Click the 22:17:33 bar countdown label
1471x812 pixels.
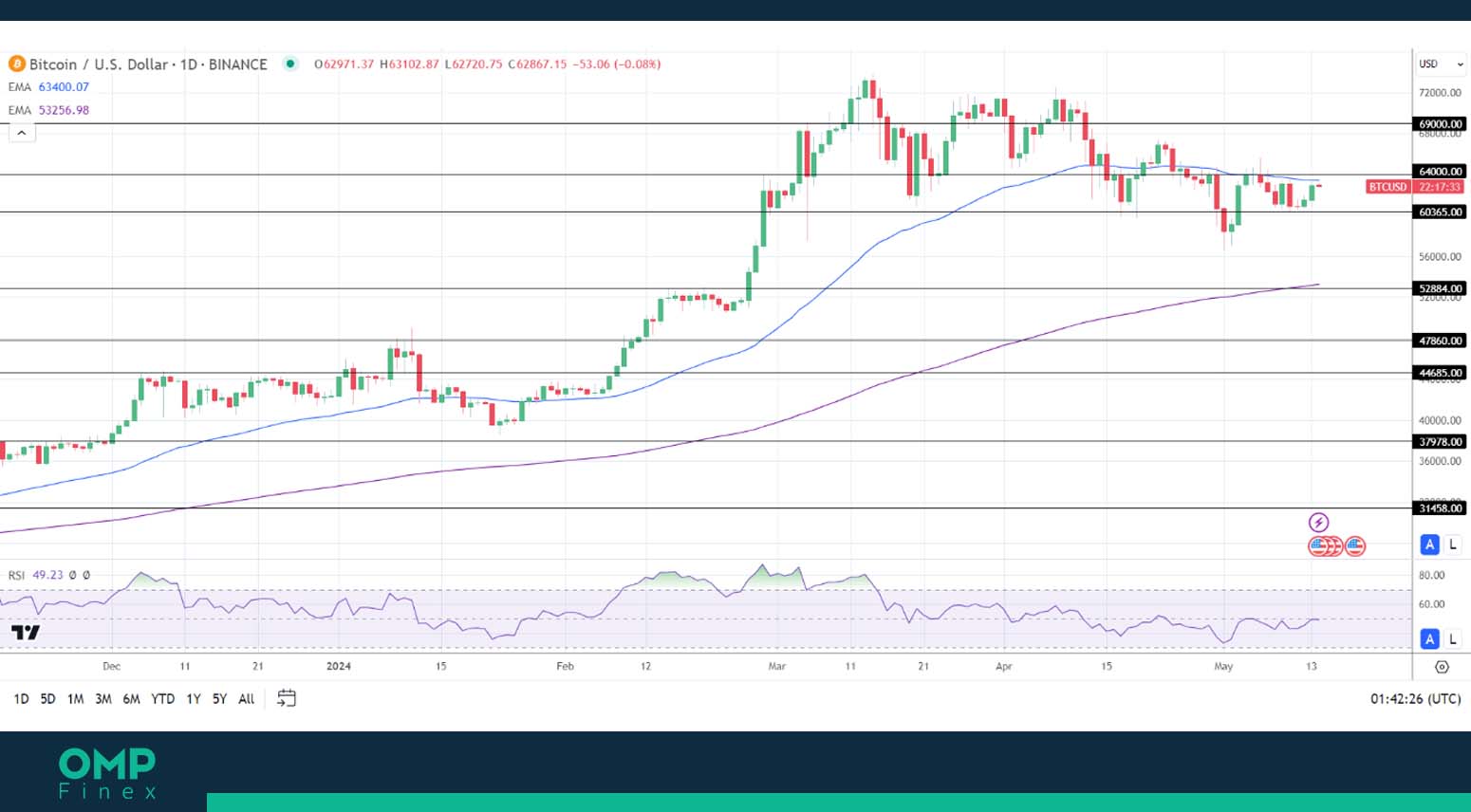point(1440,187)
